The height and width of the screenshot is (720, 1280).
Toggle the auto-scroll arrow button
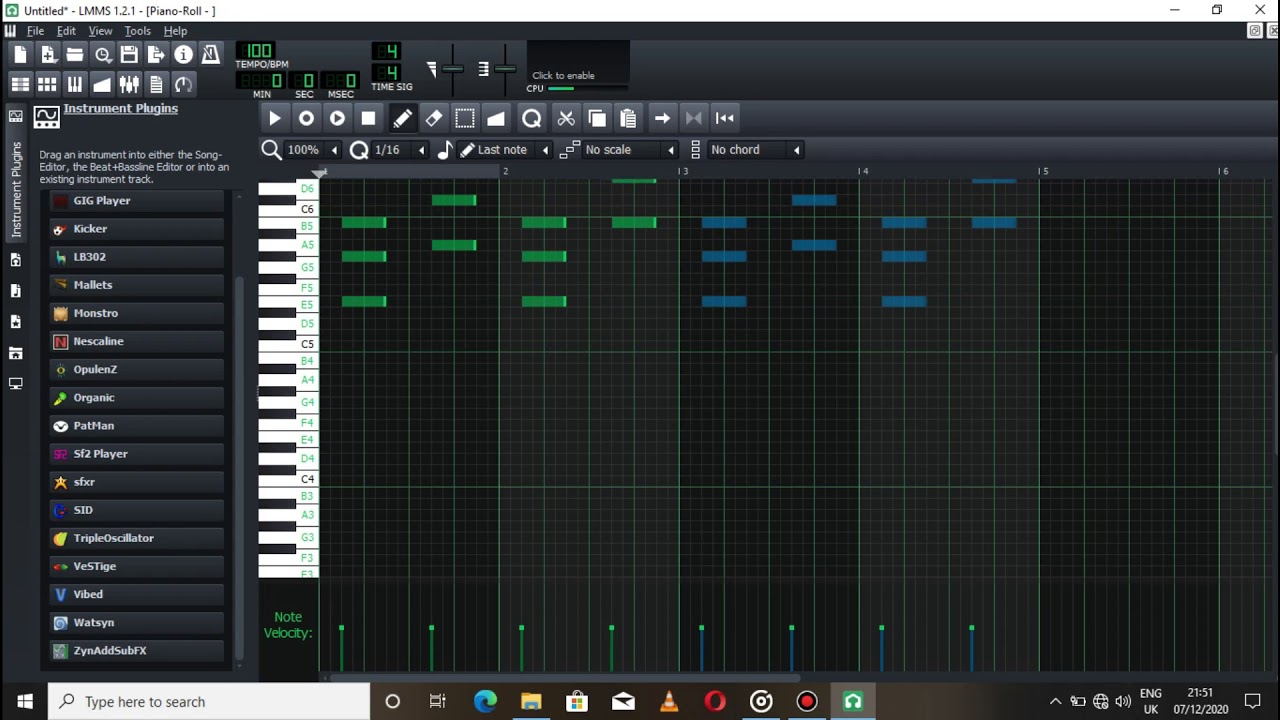[662, 118]
